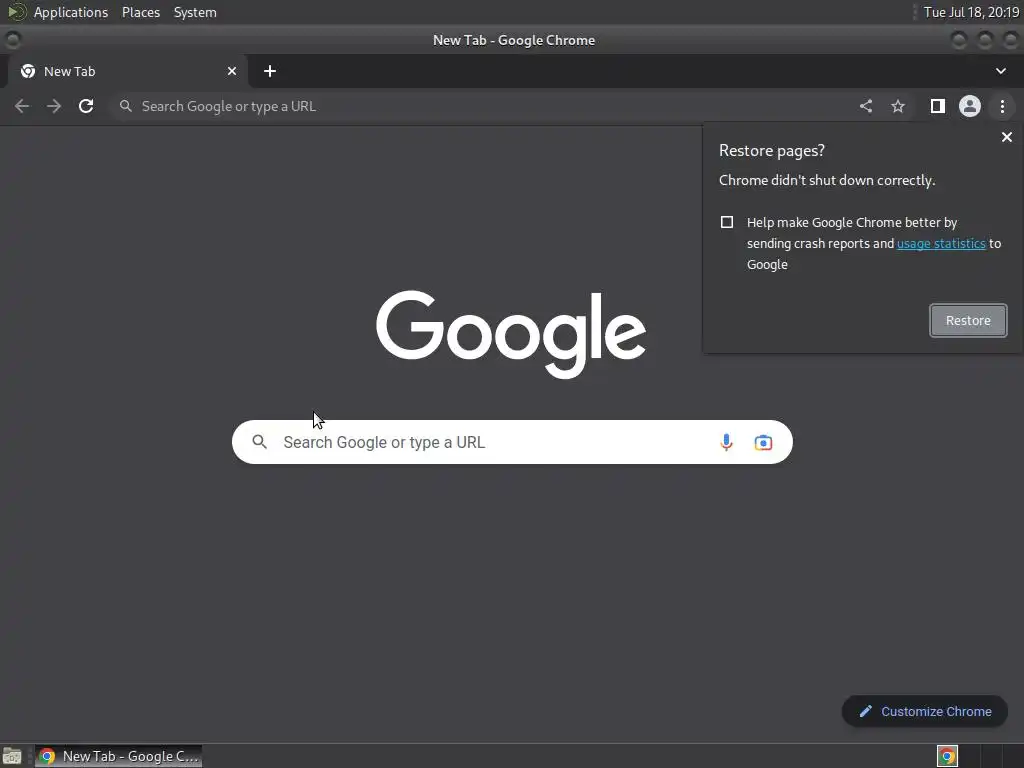Open the Places menu

click(x=141, y=12)
